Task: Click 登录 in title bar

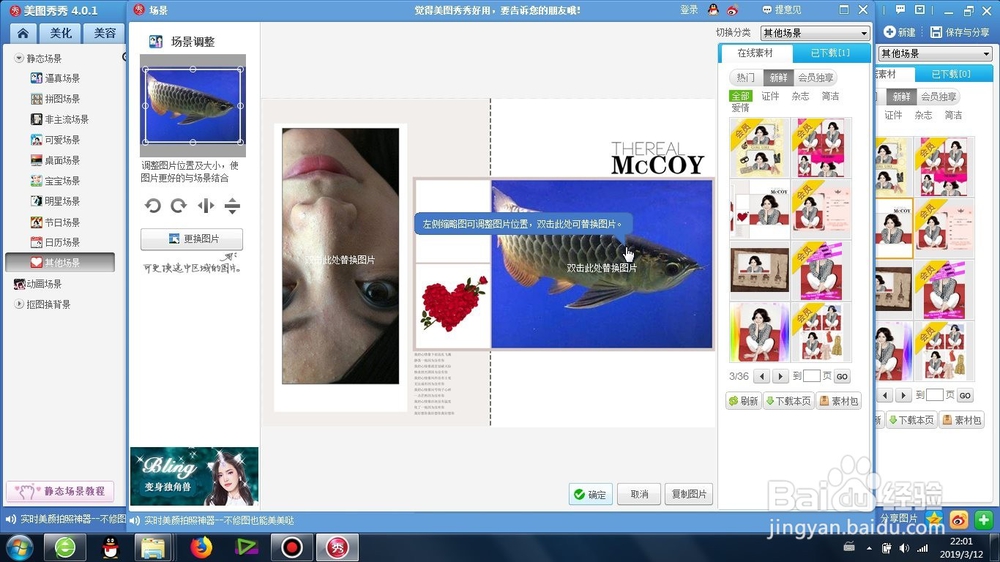Action: click(x=689, y=10)
